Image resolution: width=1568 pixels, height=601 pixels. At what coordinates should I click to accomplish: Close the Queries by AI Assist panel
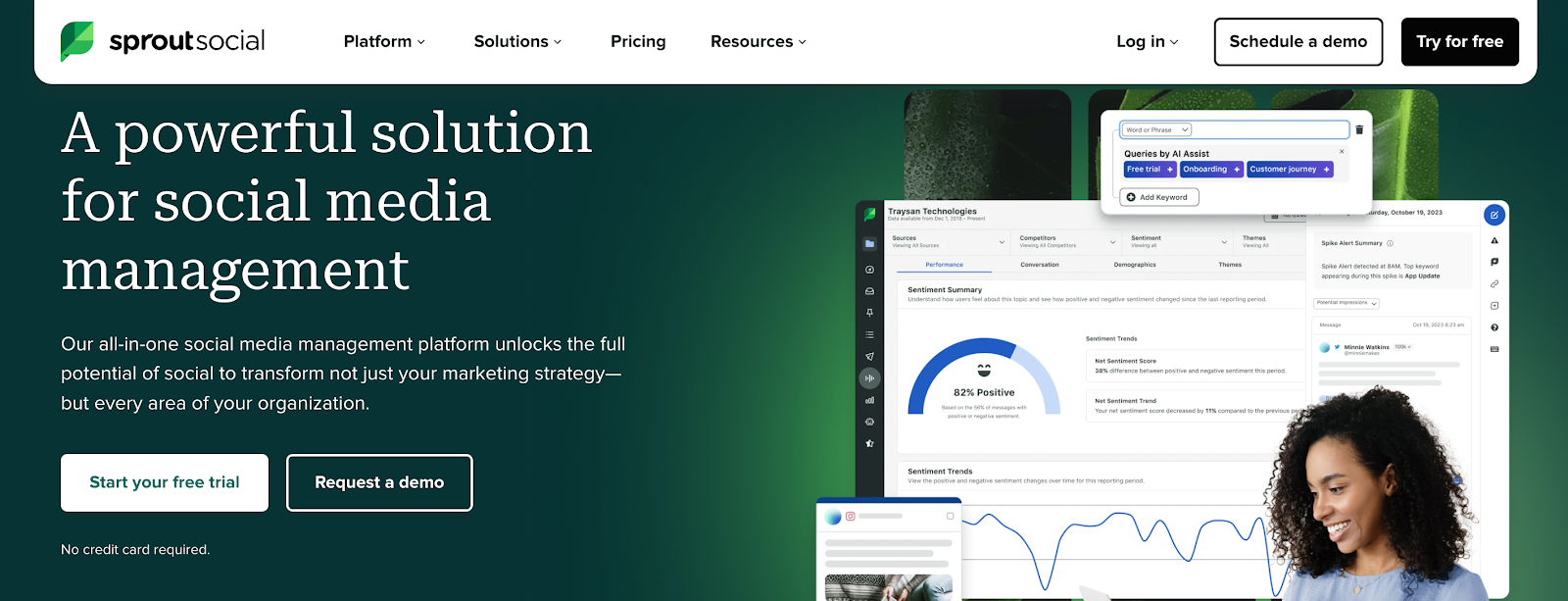[x=1342, y=152]
